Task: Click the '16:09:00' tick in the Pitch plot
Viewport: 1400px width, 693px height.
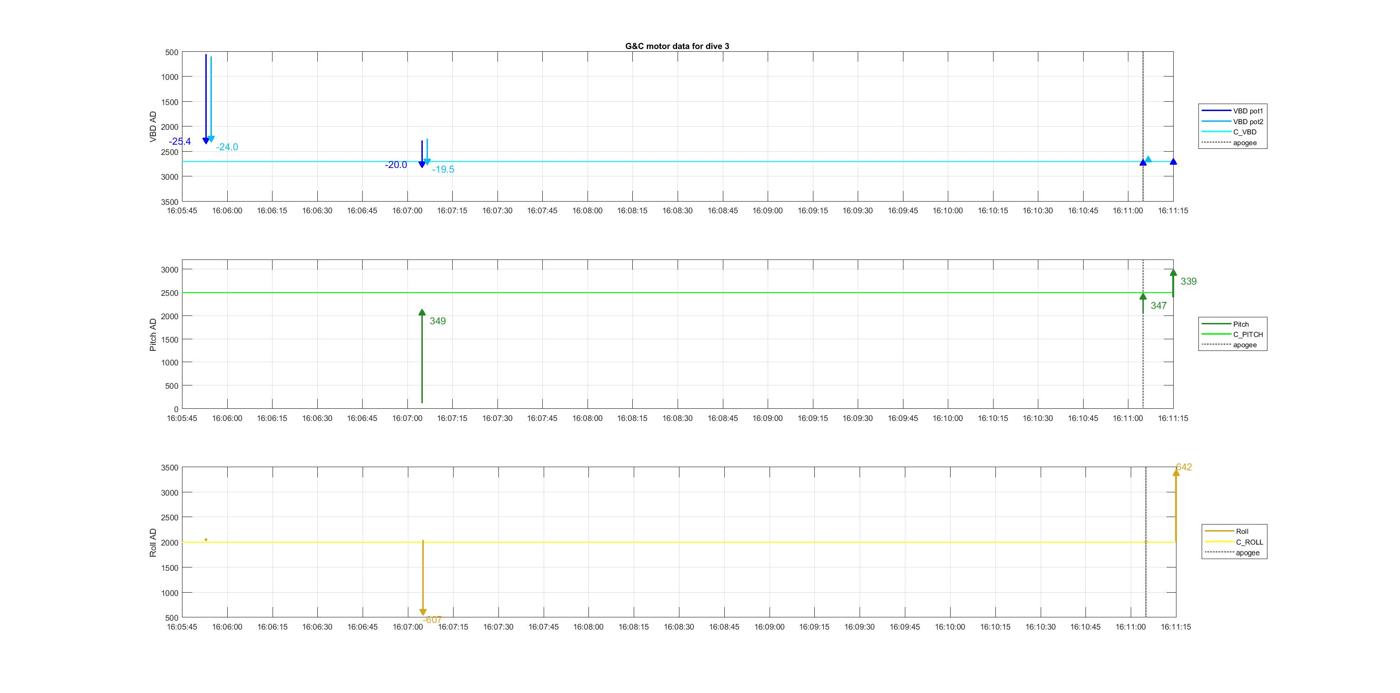Action: pyautogui.click(x=768, y=418)
